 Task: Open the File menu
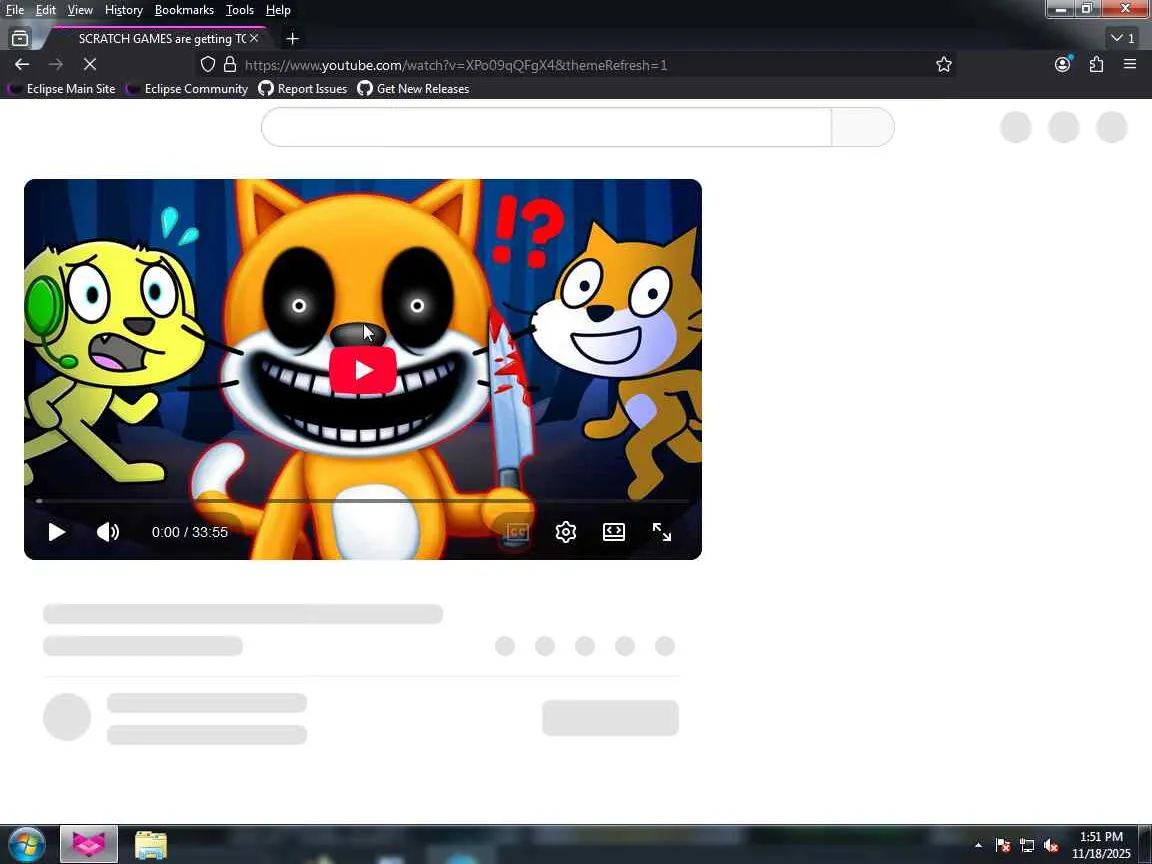point(15,10)
